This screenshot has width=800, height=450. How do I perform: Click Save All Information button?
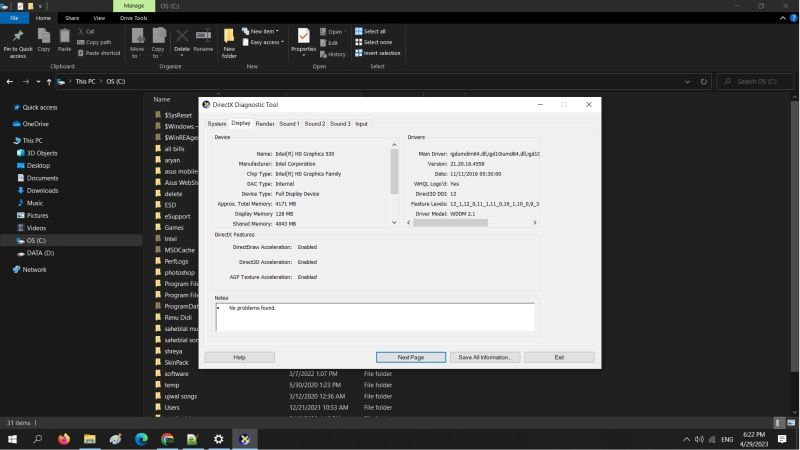[x=485, y=357]
